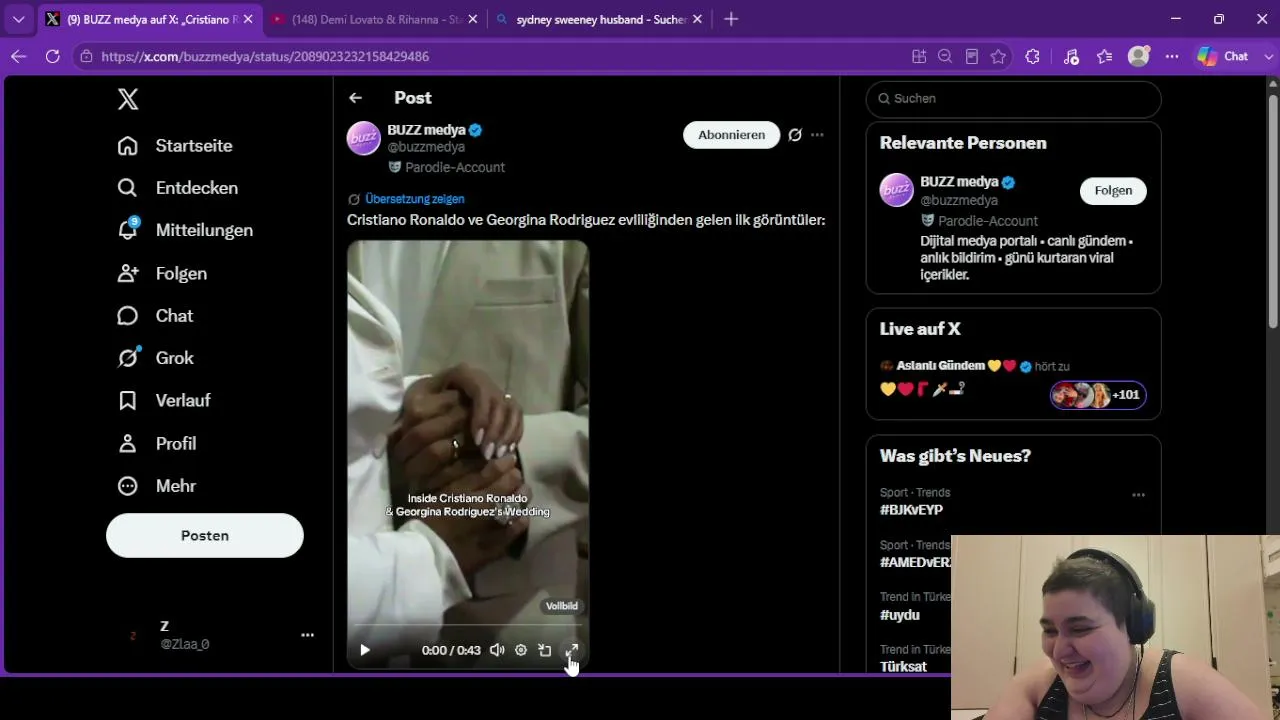
Task: Close the sydney sweeney husband tab
Action: [697, 19]
